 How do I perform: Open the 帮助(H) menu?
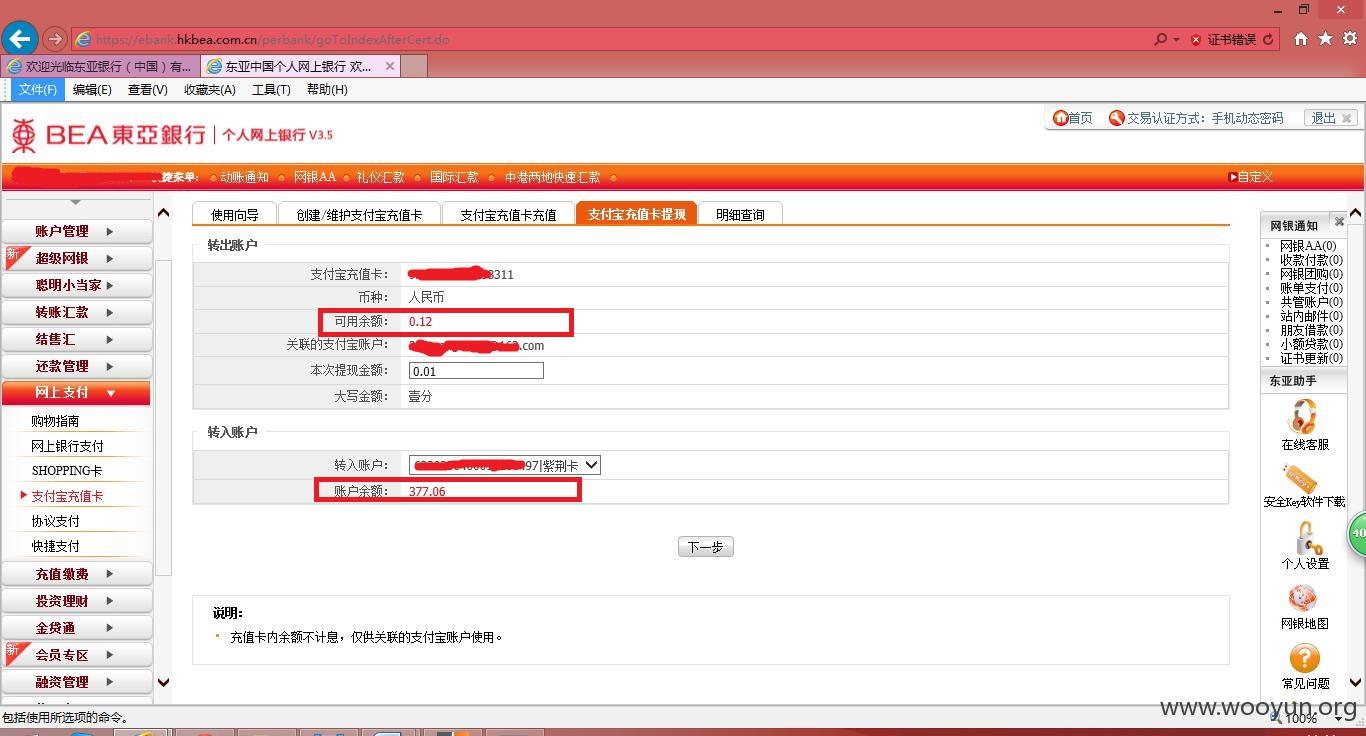click(x=327, y=89)
